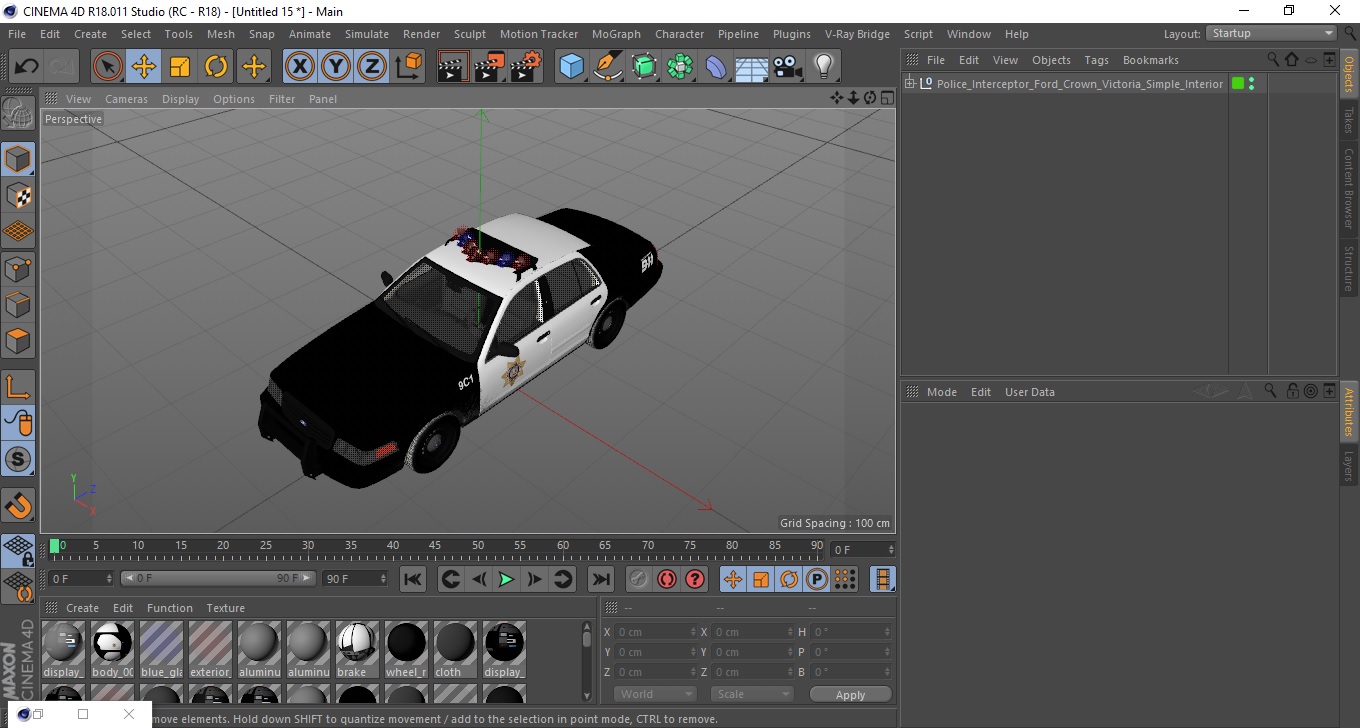Screen dimensions: 1360x728
Task: Switch to Points mode
Action: [x=18, y=267]
